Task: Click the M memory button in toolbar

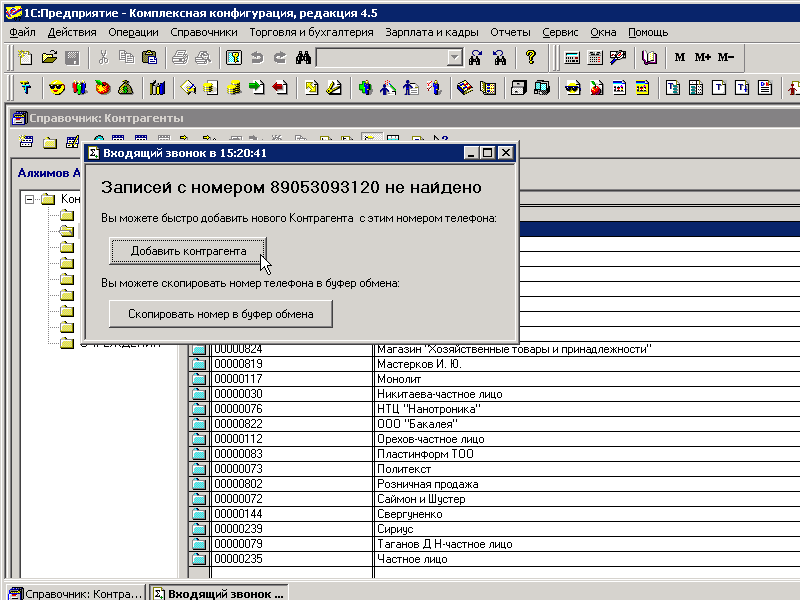Action: [680, 58]
